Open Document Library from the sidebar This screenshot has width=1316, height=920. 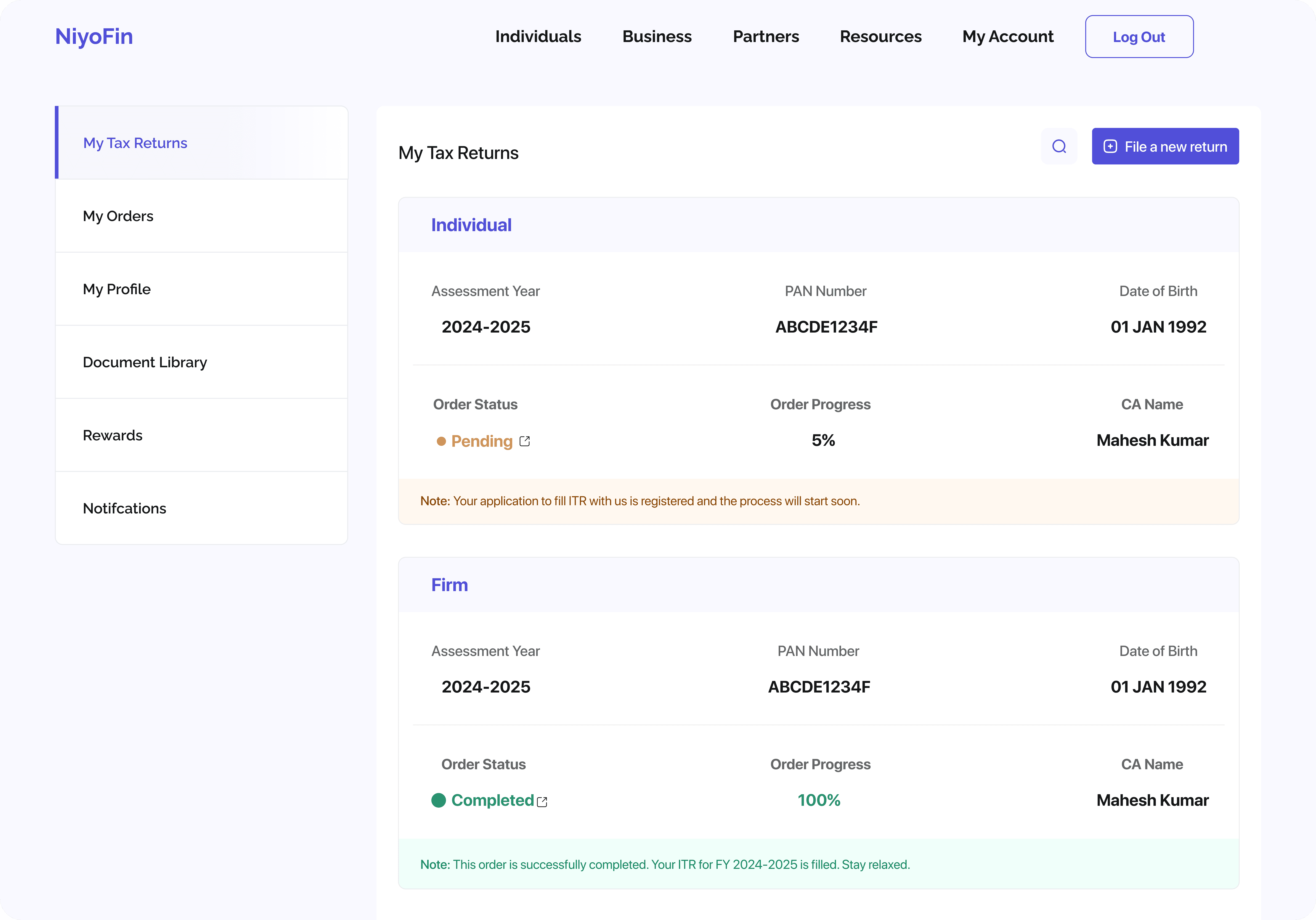coord(145,362)
